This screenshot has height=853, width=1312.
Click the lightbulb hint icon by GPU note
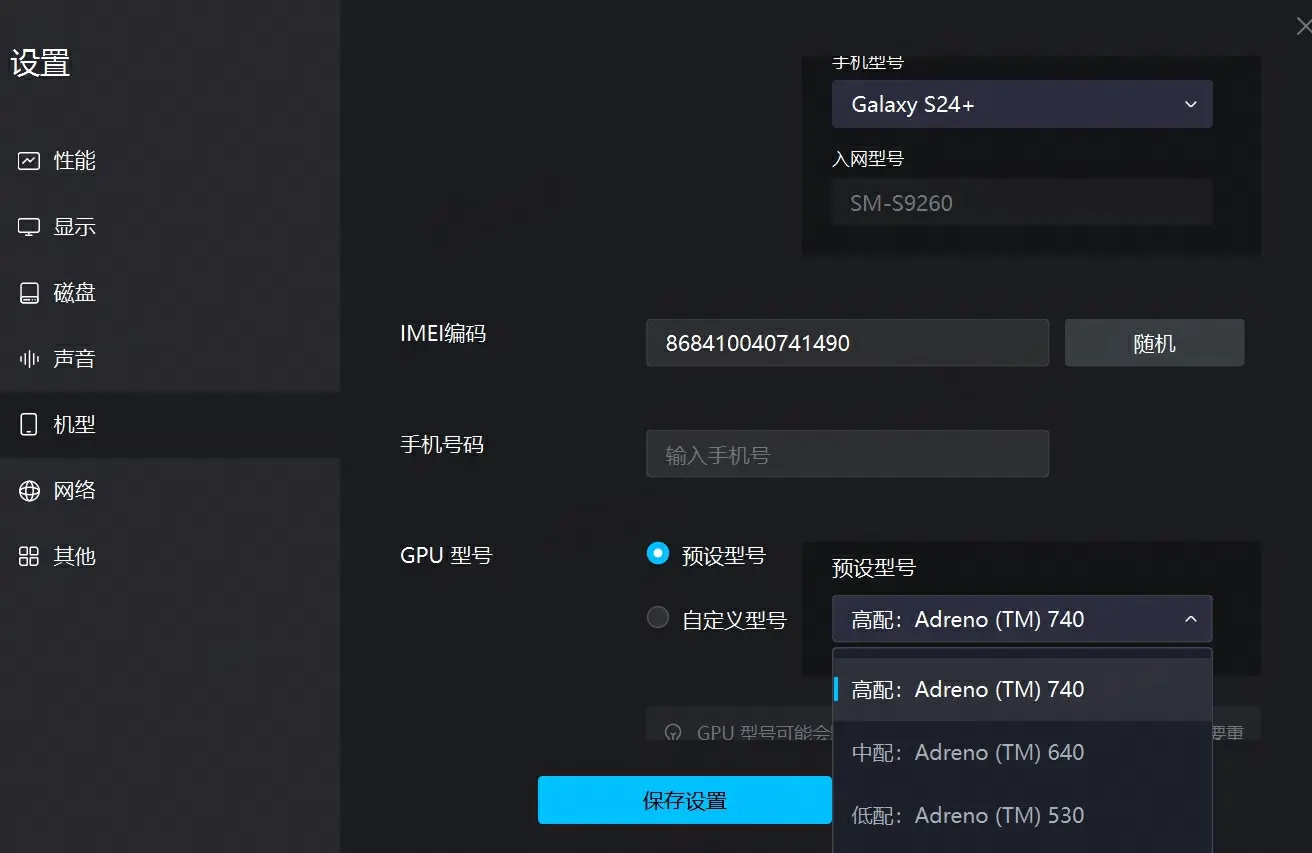pos(673,732)
